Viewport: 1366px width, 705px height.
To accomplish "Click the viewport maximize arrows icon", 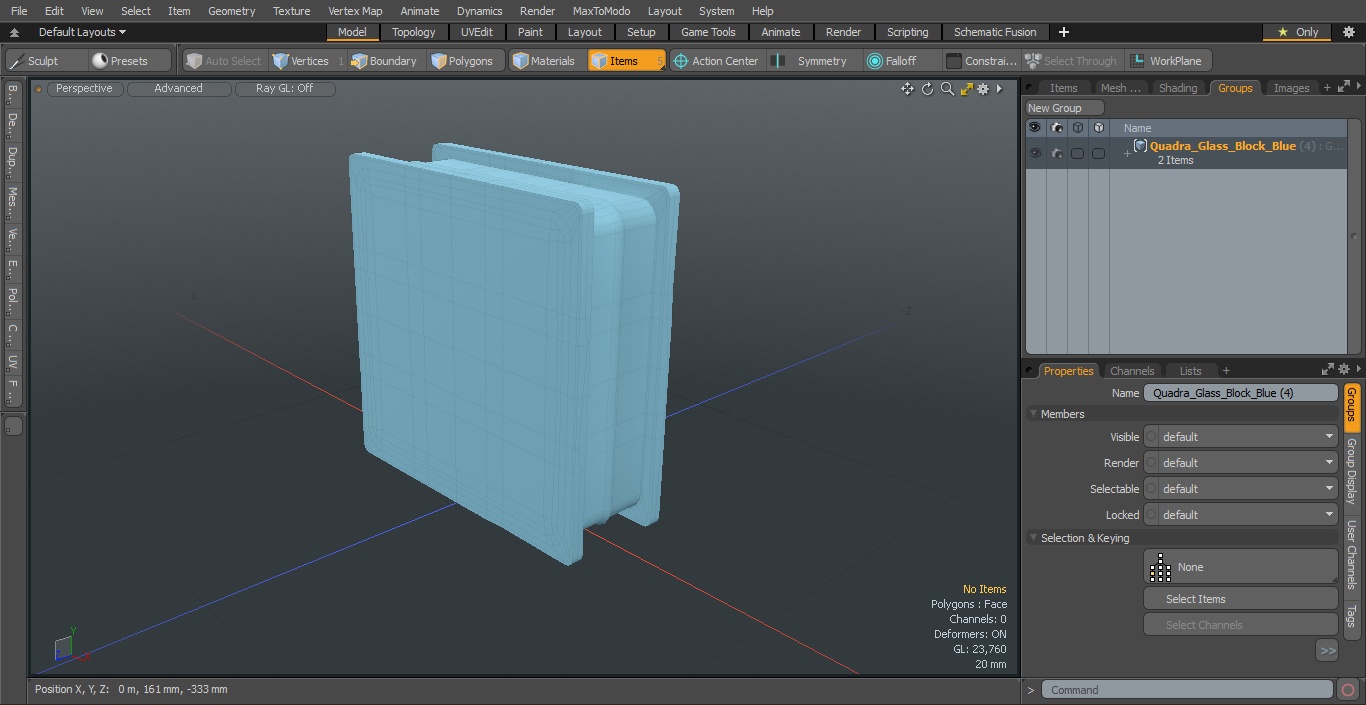I will (966, 89).
